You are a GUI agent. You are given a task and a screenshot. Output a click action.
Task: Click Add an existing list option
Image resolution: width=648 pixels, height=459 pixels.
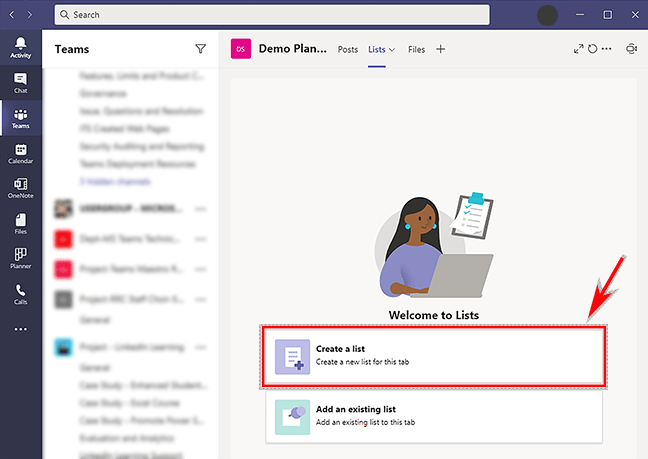434,417
